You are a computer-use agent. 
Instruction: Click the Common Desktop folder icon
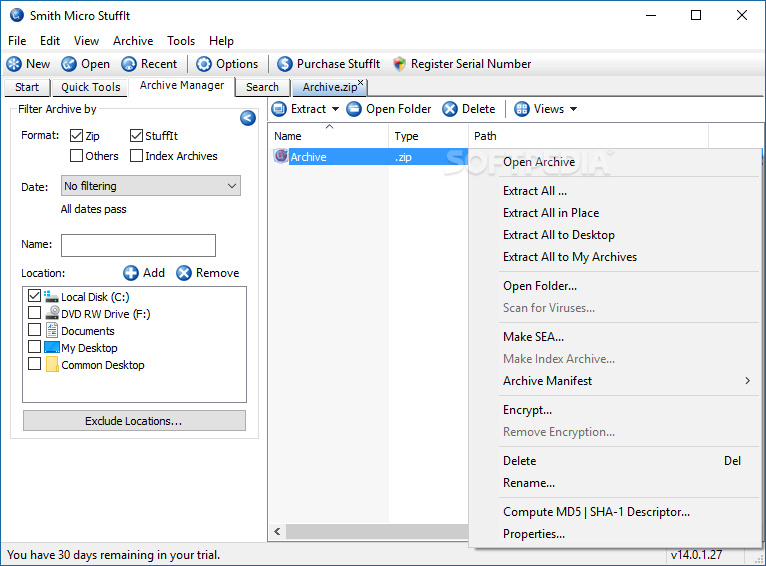pyautogui.click(x=52, y=365)
